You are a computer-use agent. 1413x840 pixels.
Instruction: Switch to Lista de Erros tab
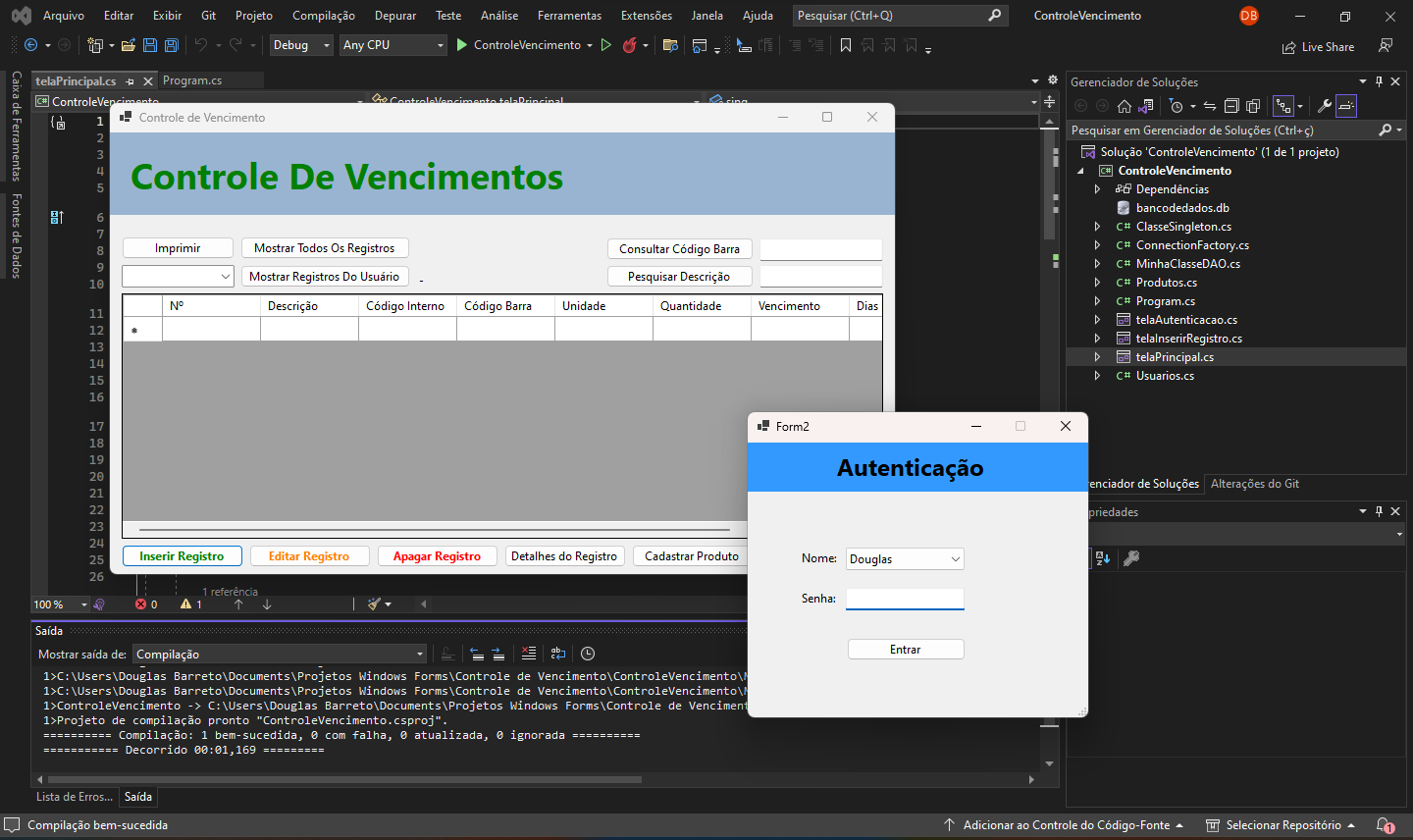coord(75,797)
